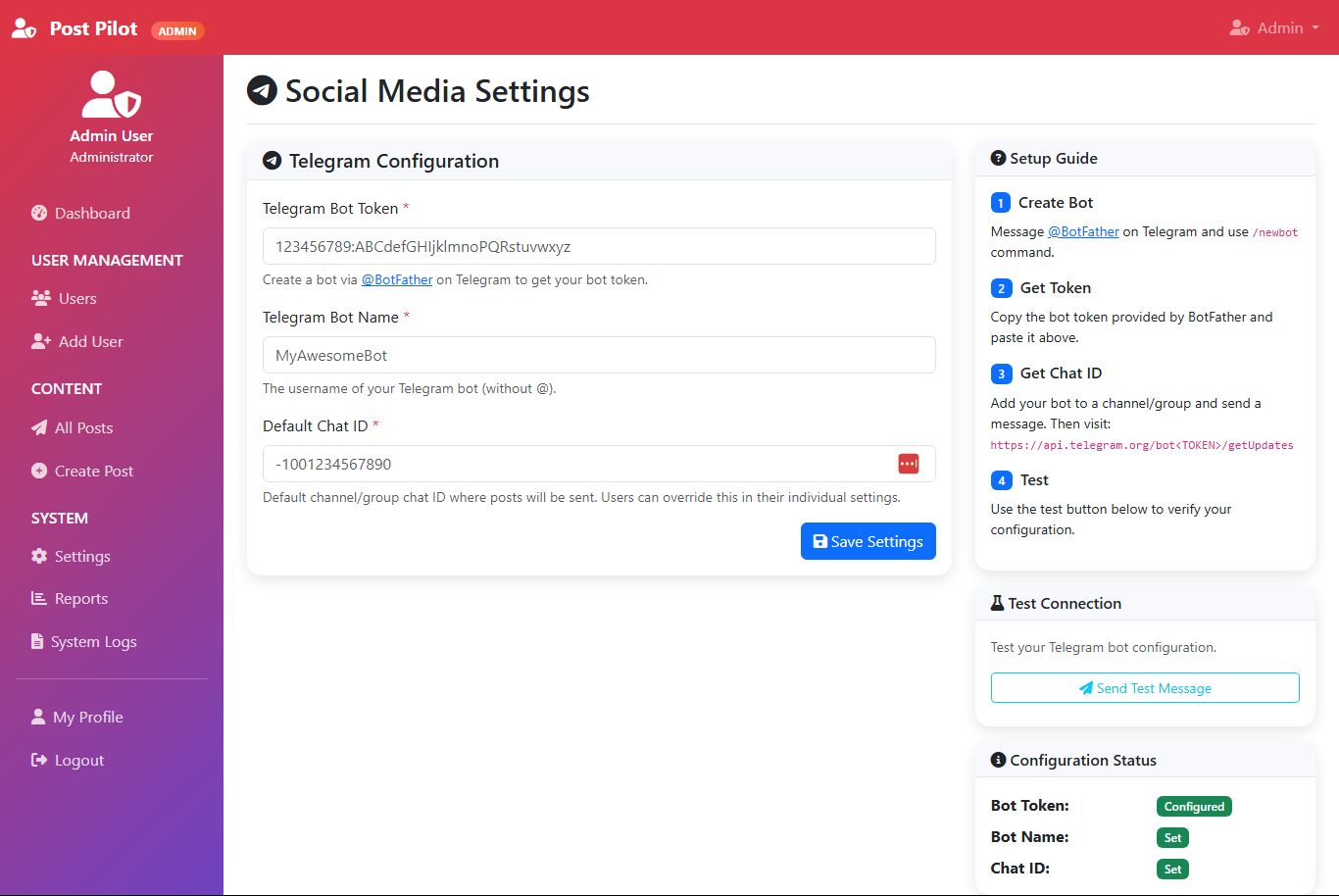This screenshot has width=1339, height=896.
Task: Click the Save Settings button
Action: pos(868,541)
